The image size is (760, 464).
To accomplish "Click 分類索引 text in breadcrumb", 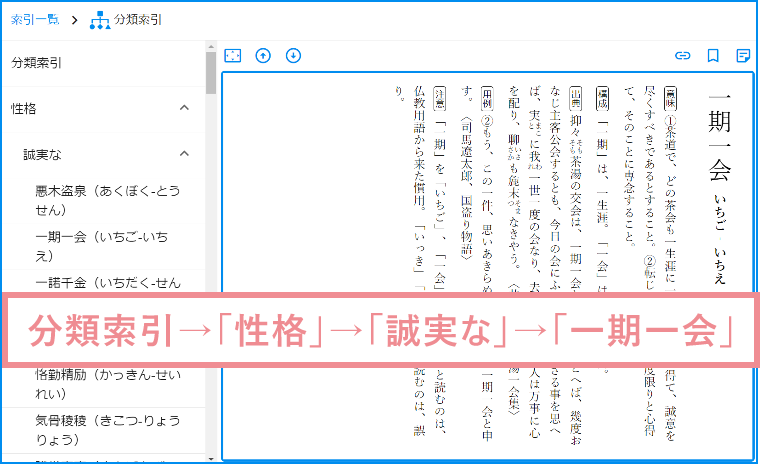I will 138,20.
